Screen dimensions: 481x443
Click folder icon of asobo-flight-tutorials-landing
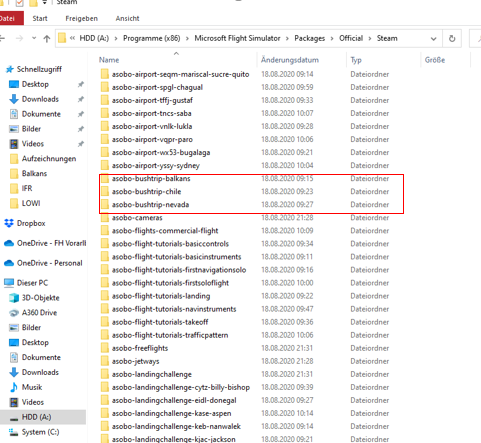click(105, 296)
